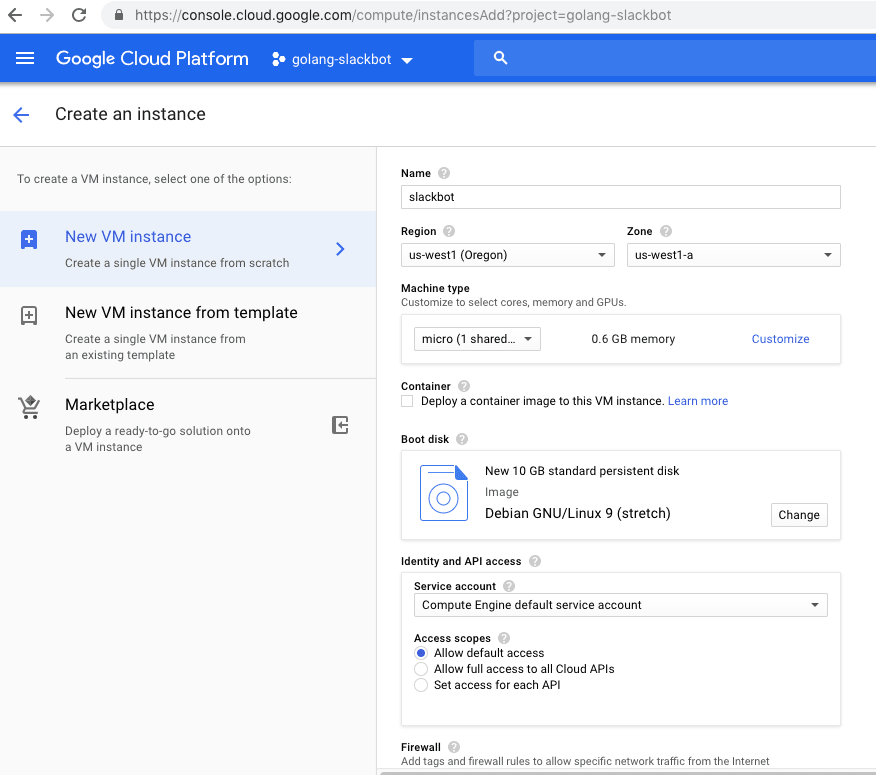Click the Debian GNU/Linux 9 (stretch) image text
876x775 pixels.
pos(578,514)
